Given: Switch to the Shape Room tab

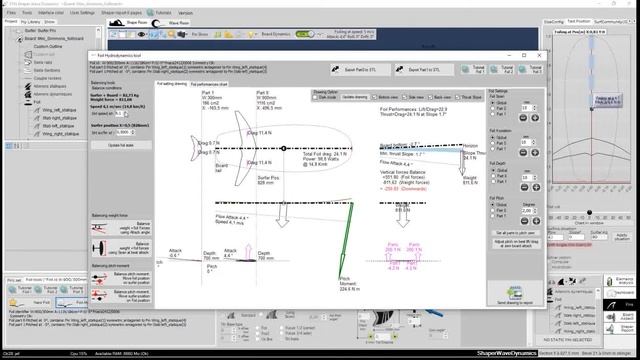Looking at the screenshot, I should pyautogui.click(x=129, y=23).
